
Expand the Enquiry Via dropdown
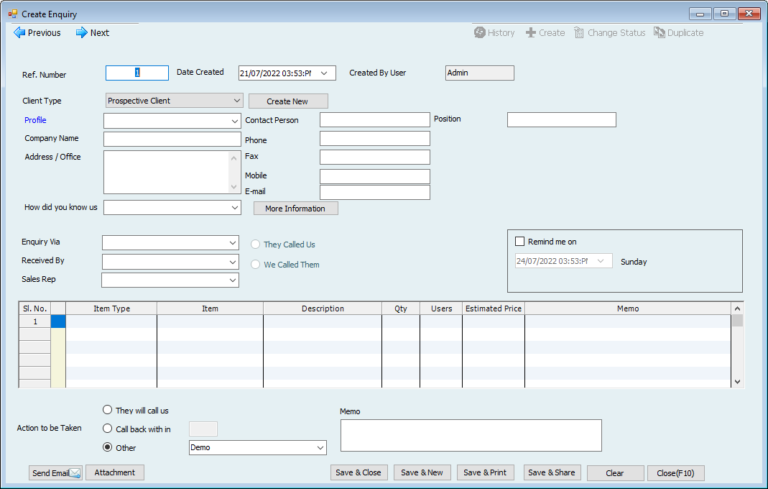coord(233,243)
